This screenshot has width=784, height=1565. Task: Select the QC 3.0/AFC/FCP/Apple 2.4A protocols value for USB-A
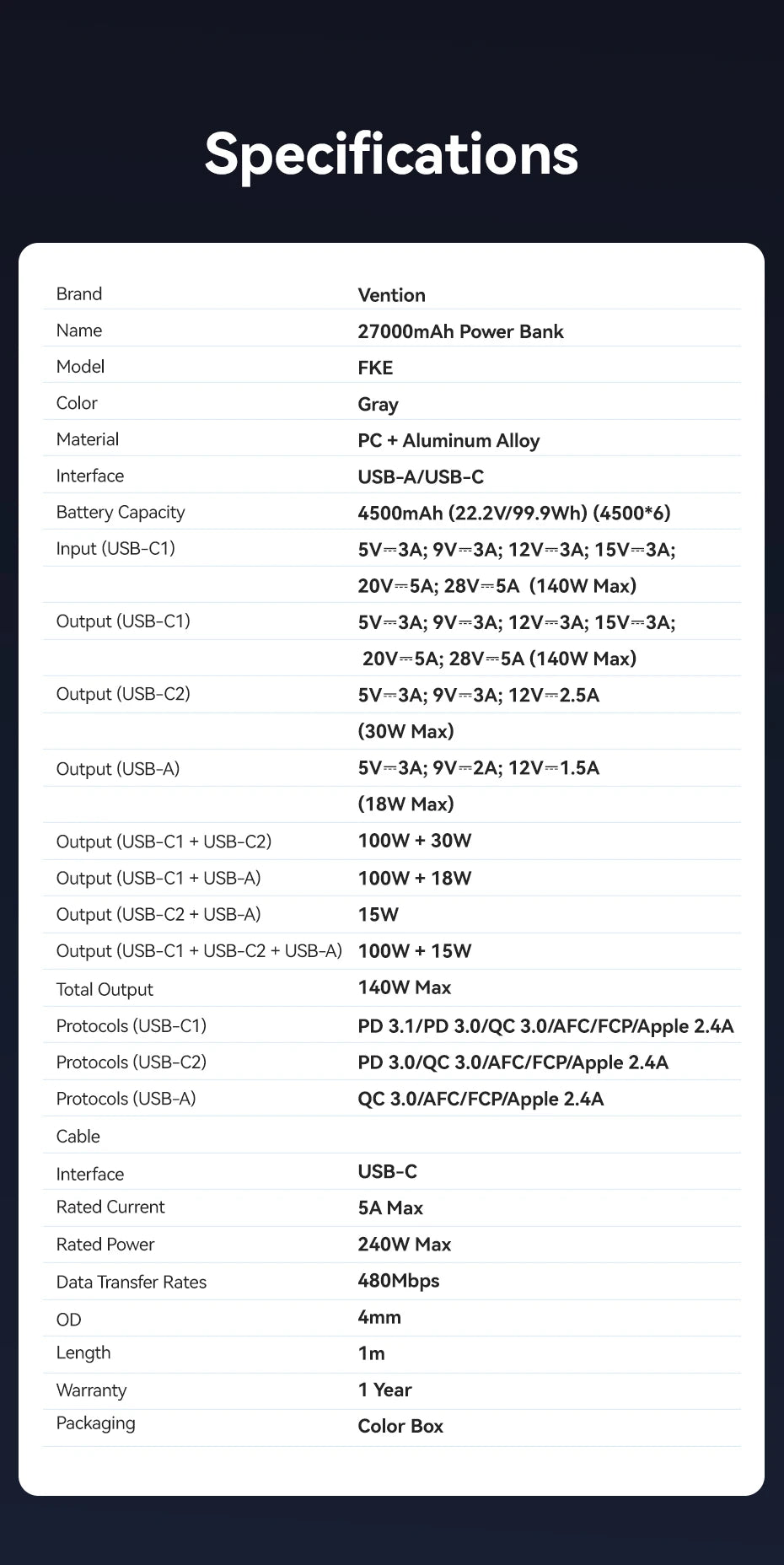click(481, 1099)
